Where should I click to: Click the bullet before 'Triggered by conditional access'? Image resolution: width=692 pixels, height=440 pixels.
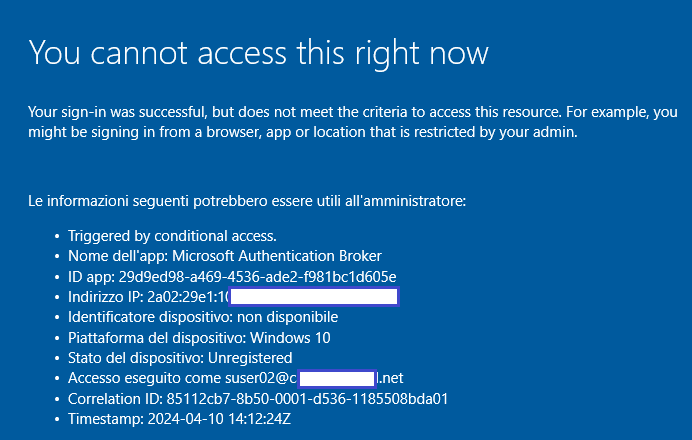pyautogui.click(x=57, y=237)
